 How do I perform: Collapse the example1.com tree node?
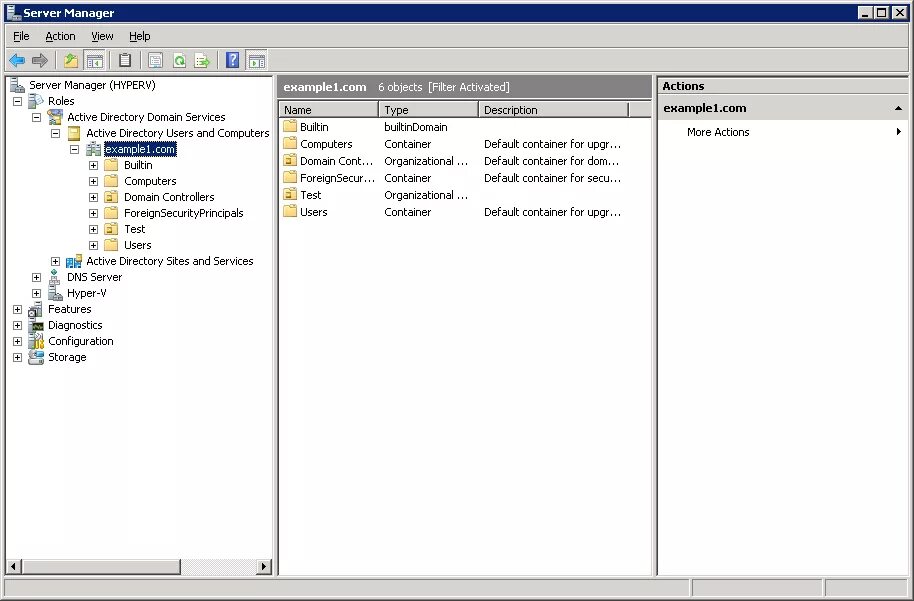click(x=75, y=149)
